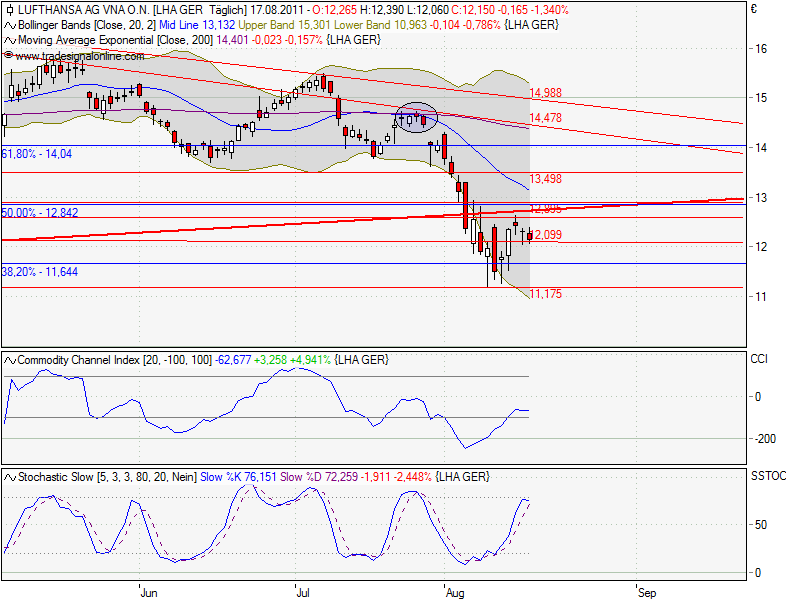This screenshot has height=600, width=800.
Task: Click the euro symbol on the price axis
Action: [x=756, y=11]
